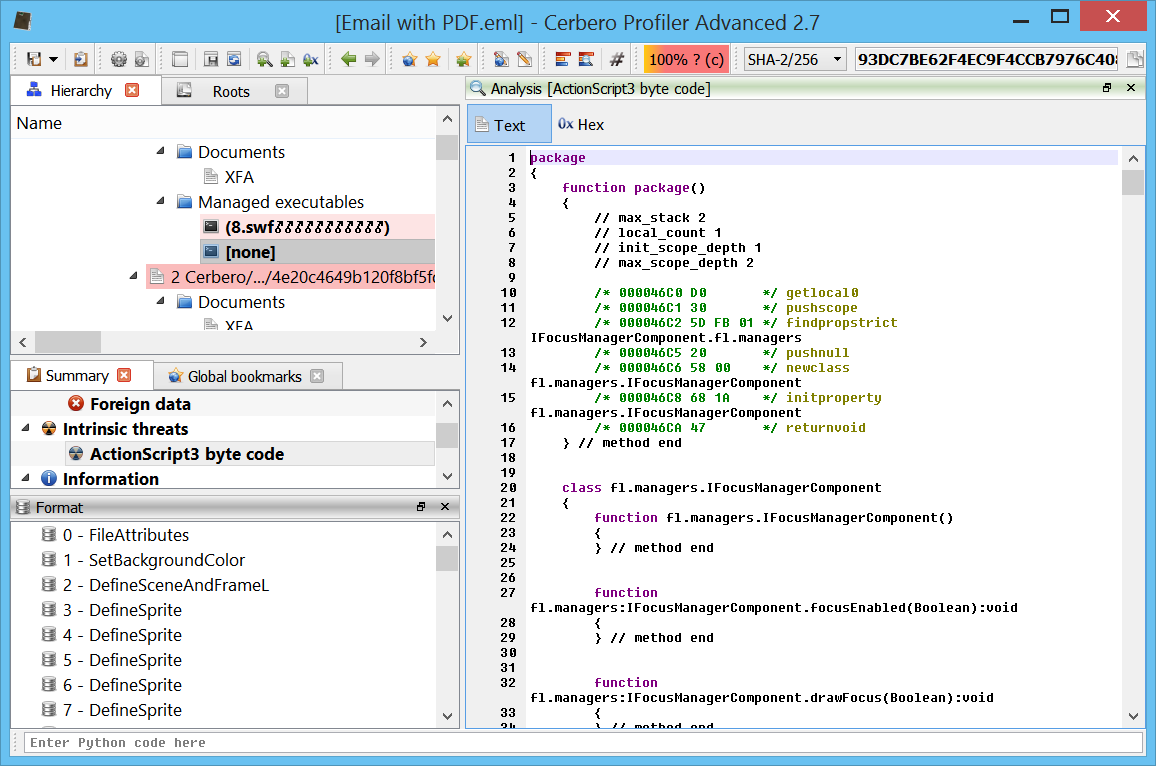1156x766 pixels.
Task: Click the save-layout floppy window icon
Action: (211, 59)
